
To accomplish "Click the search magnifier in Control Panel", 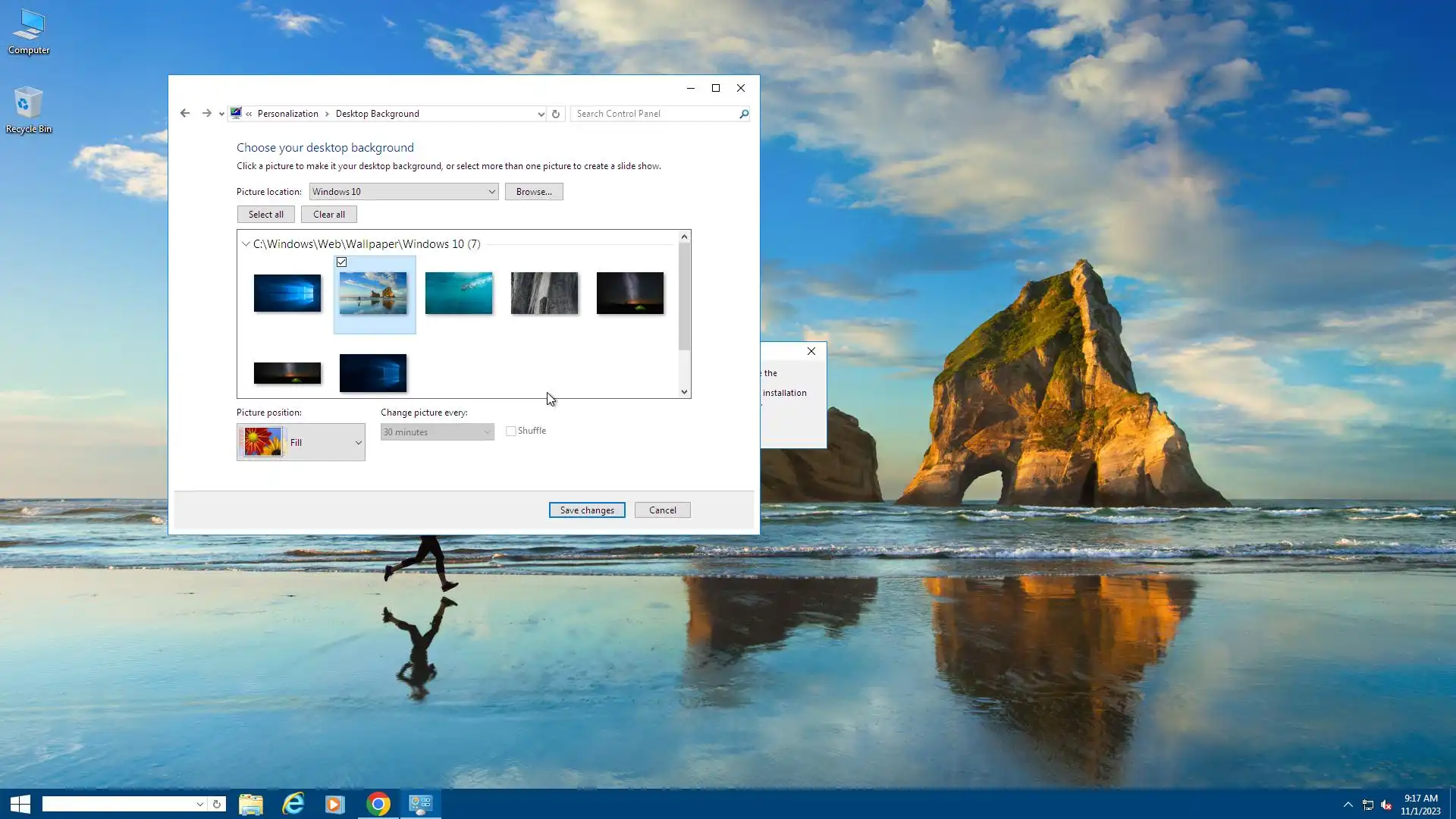I will pyautogui.click(x=744, y=114).
